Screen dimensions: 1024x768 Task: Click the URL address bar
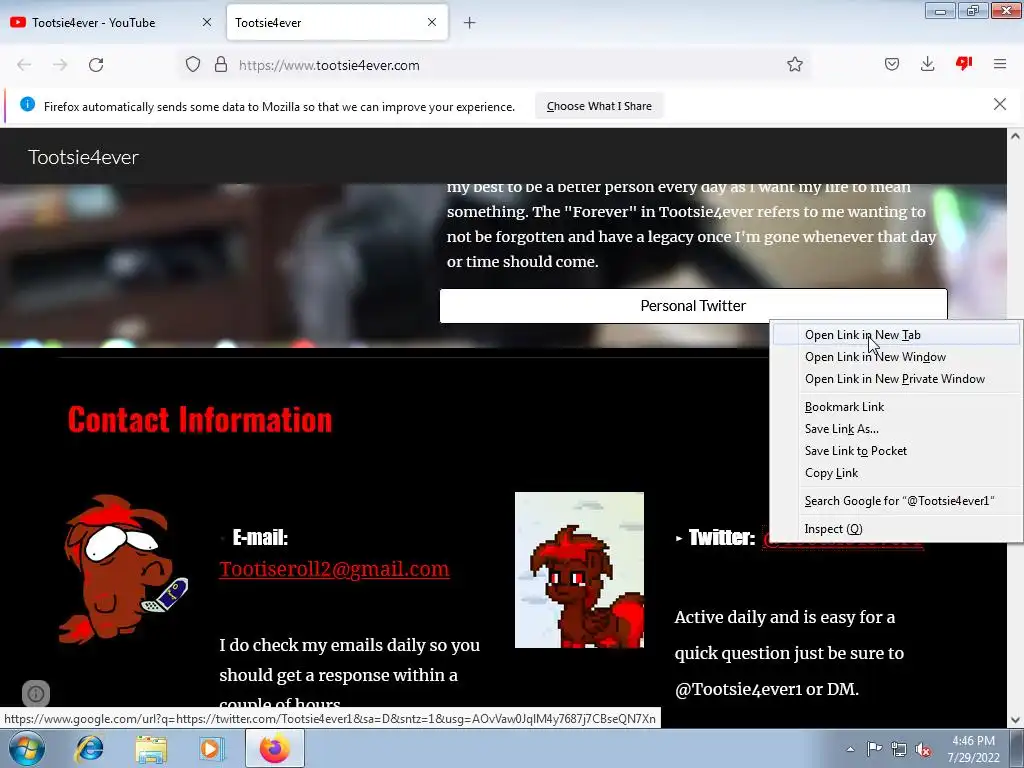click(496, 65)
